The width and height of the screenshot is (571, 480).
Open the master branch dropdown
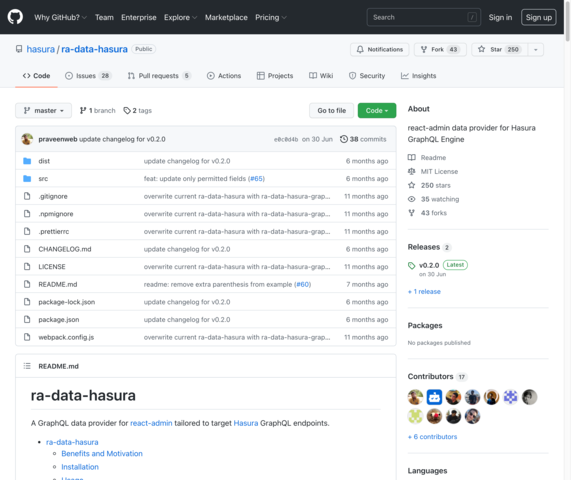click(x=43, y=110)
